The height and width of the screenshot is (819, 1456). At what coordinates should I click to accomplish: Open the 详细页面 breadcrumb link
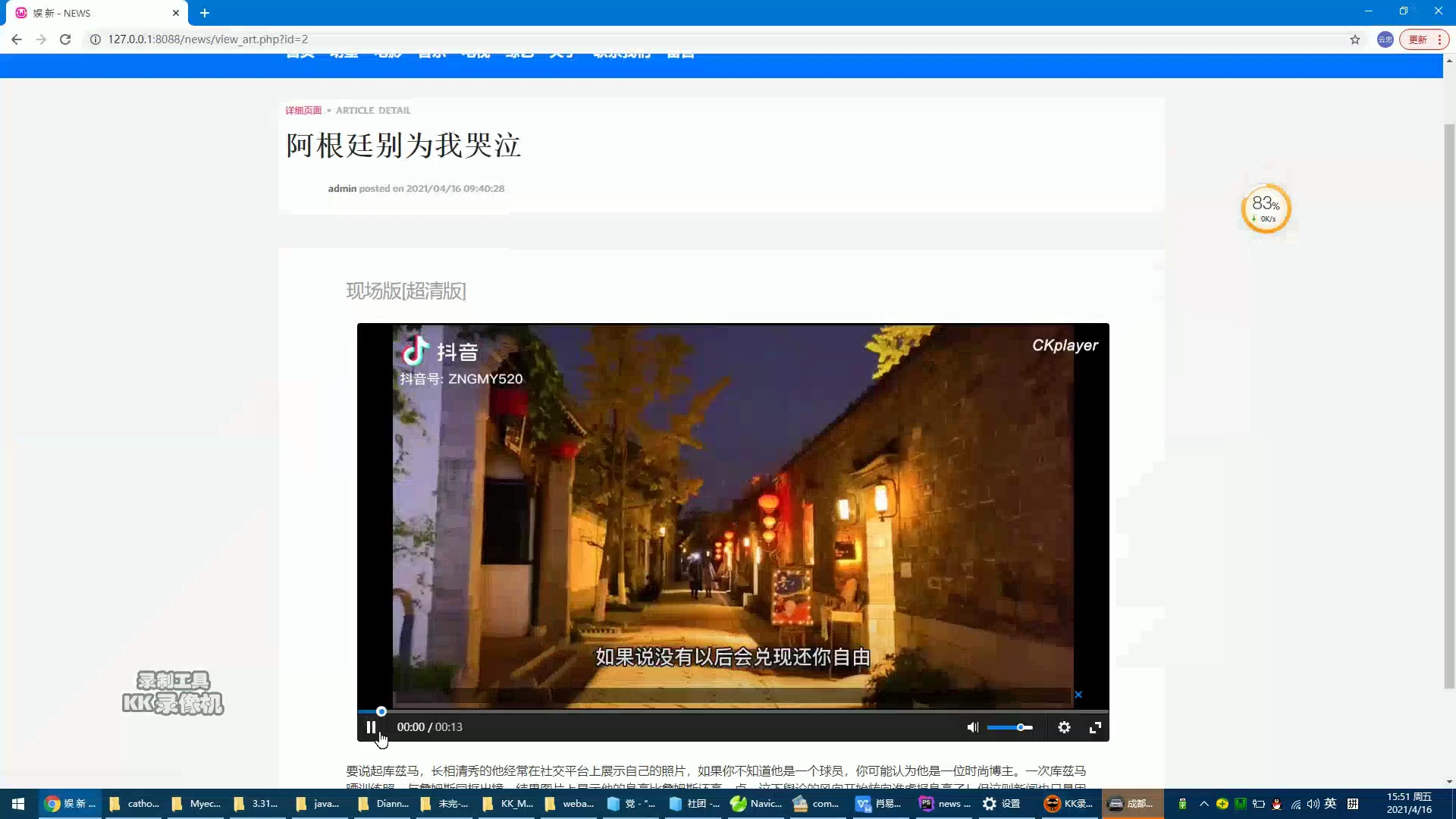point(303,111)
